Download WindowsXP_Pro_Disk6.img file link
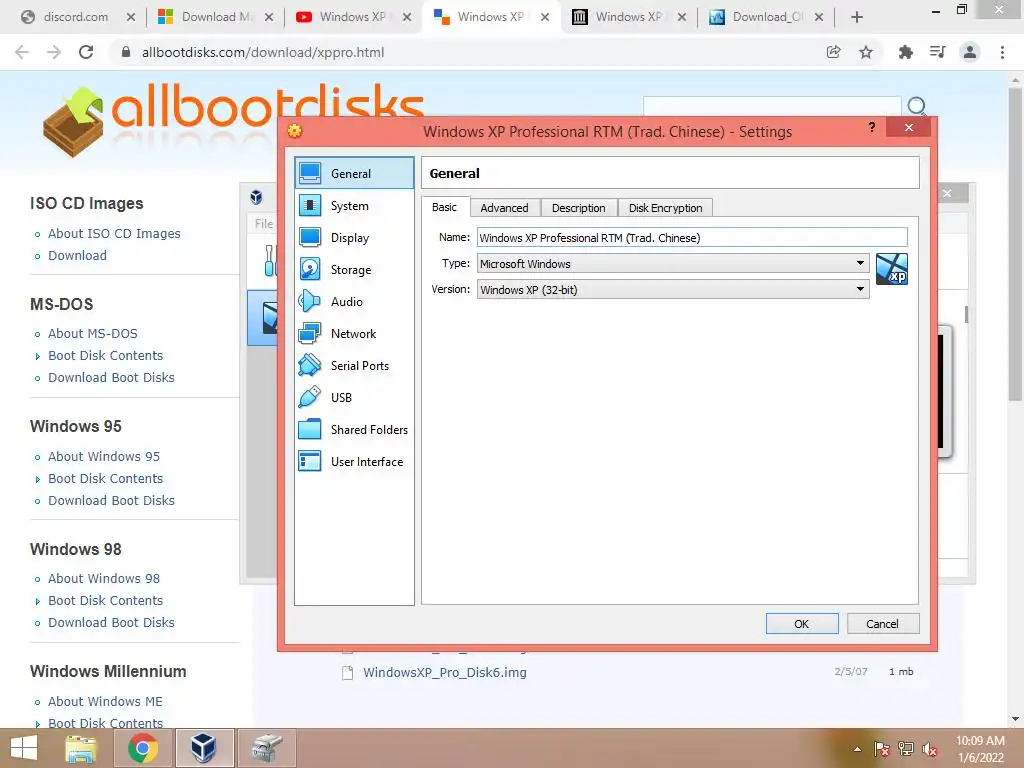1024x768 pixels. pyautogui.click(x=445, y=672)
